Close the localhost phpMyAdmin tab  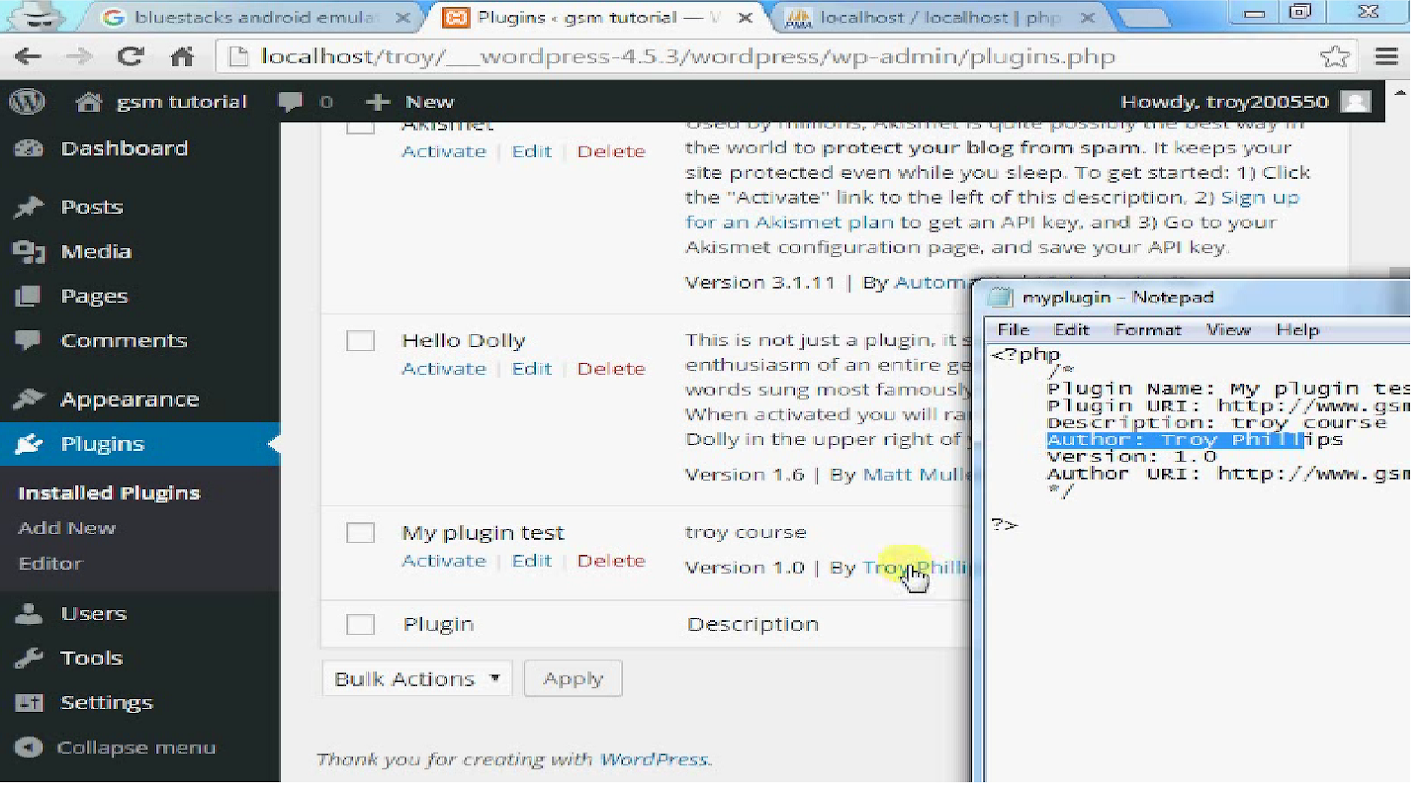point(1087,18)
